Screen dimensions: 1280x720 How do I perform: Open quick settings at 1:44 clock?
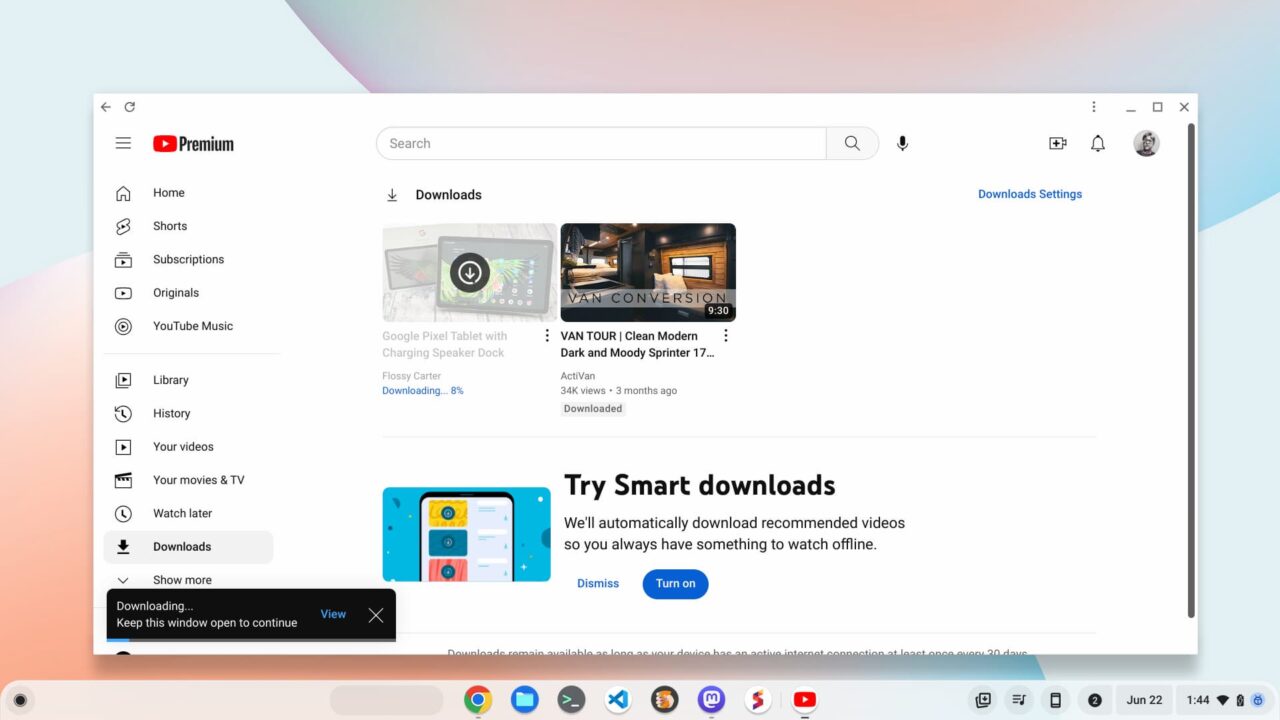1223,700
